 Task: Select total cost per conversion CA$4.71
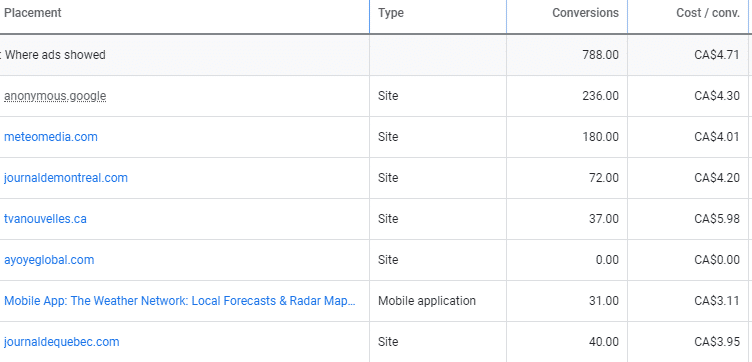click(717, 55)
